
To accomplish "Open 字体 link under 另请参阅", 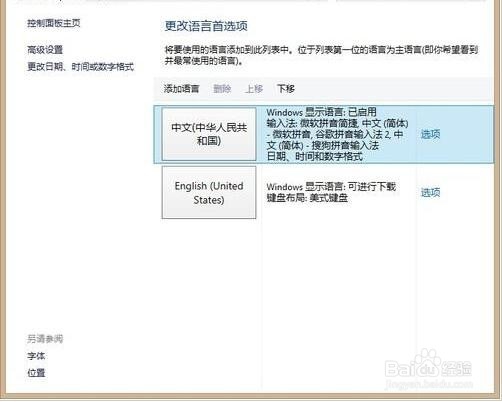I will [36, 356].
